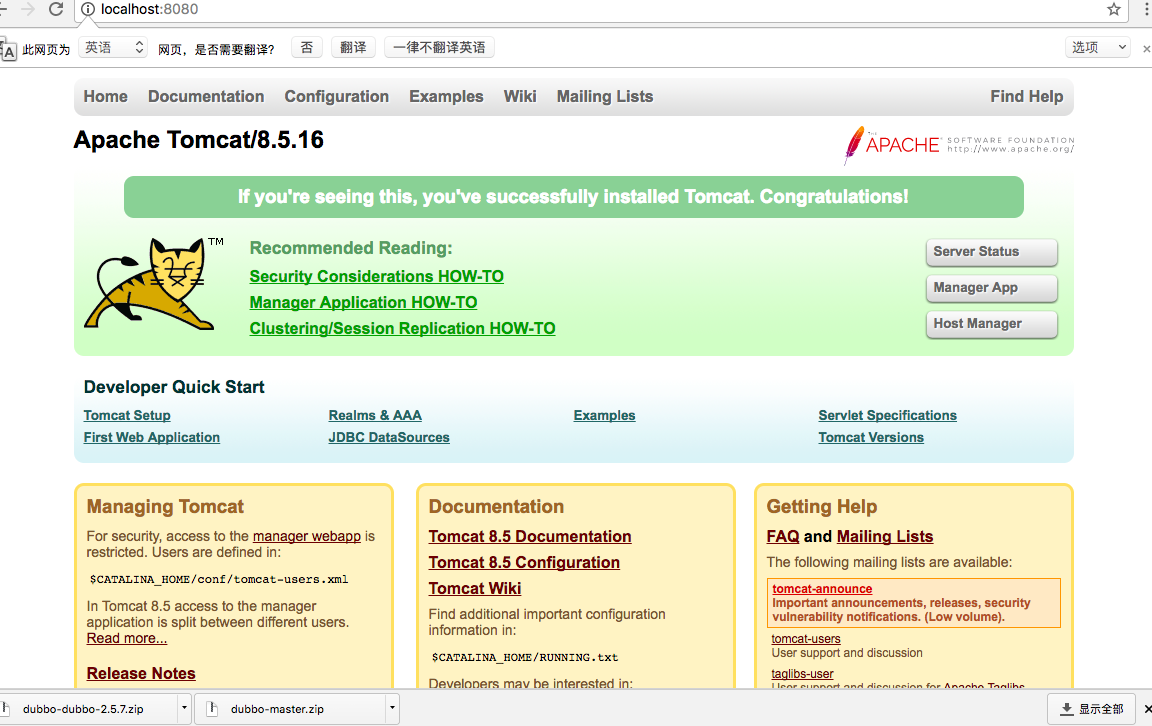Open Tomcat 8.5 Documentation link
The width and height of the screenshot is (1152, 726).
click(530, 536)
